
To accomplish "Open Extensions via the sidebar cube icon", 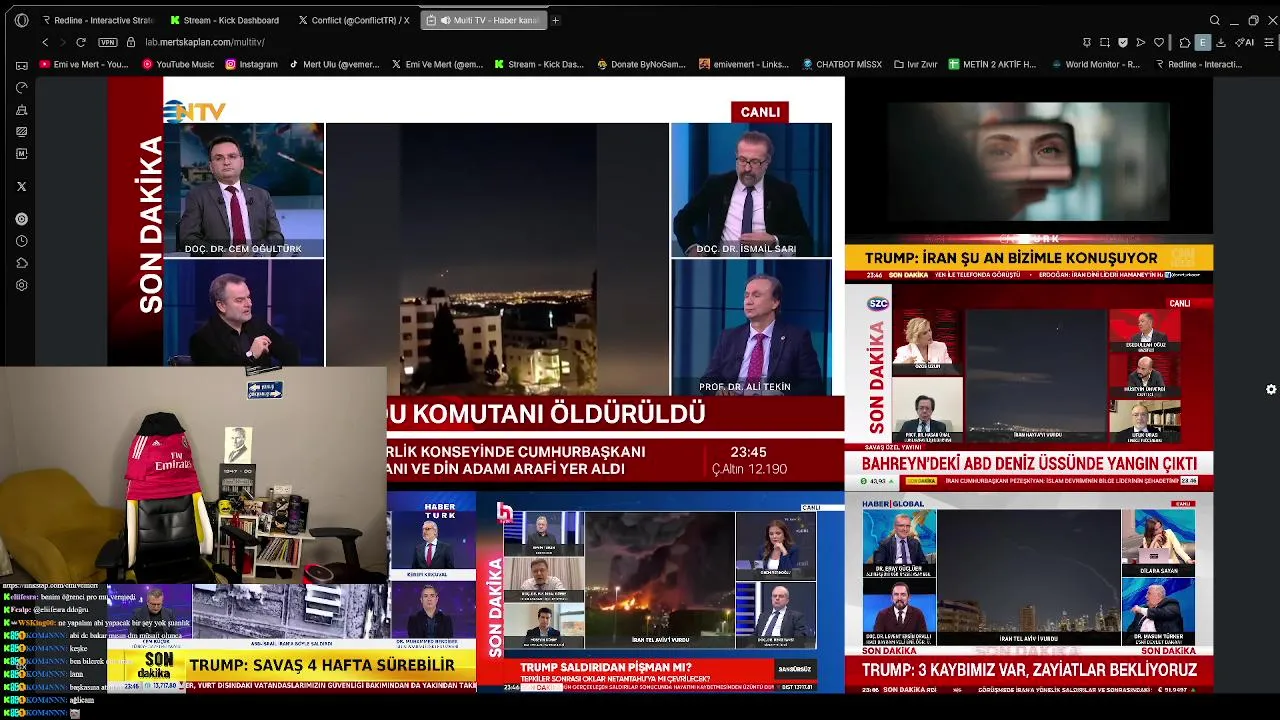I will click(22, 263).
